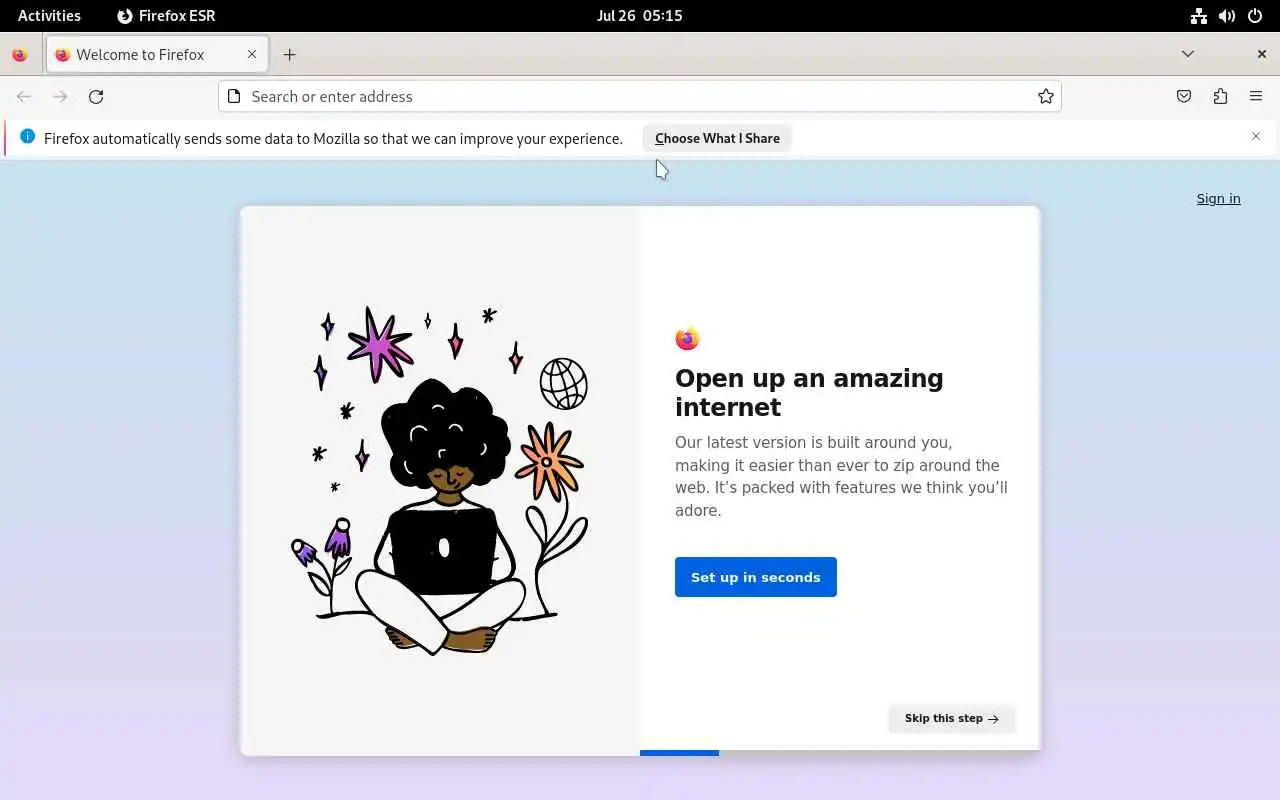Open a new tab with plus icon
1280x800 pixels.
pos(289,55)
